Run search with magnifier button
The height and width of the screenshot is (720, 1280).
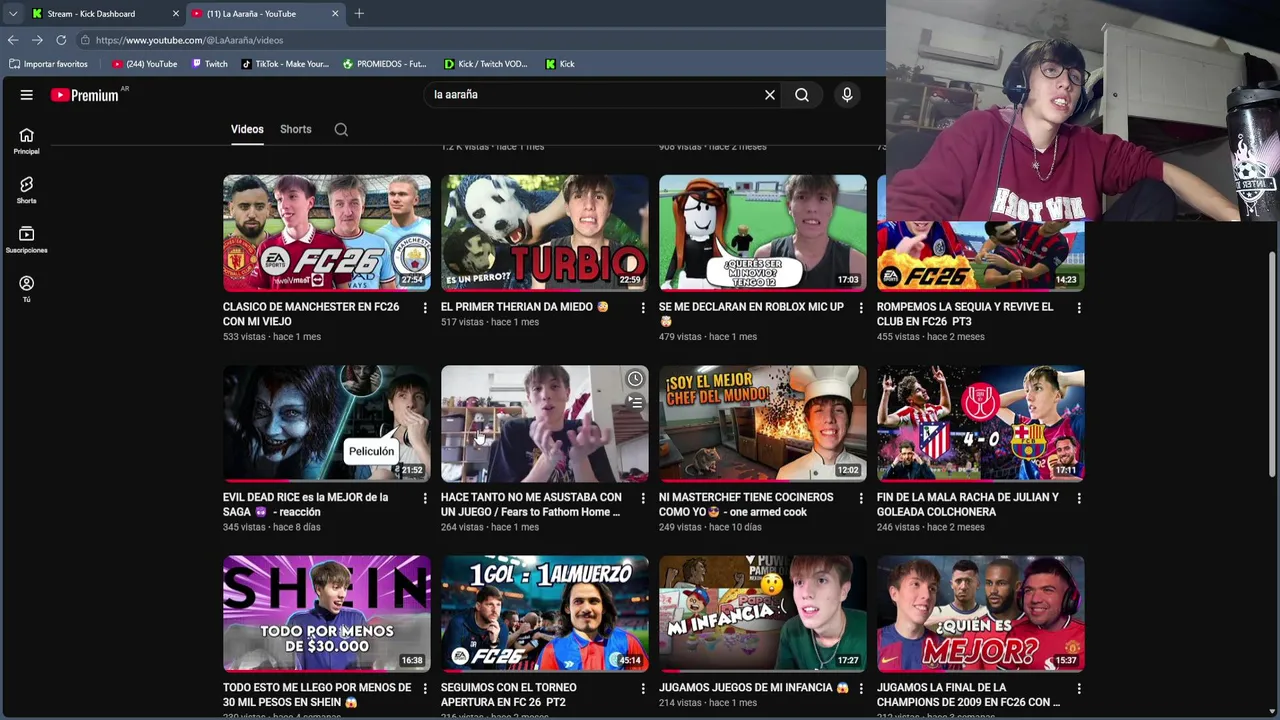(802, 95)
